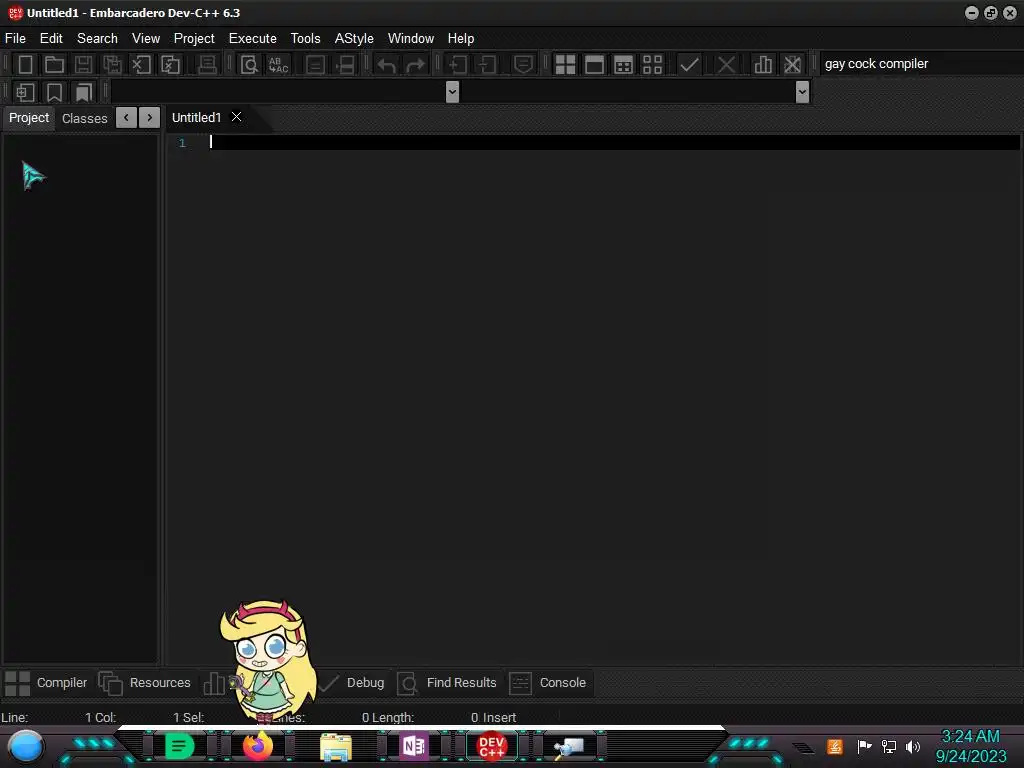Click the Compile four-squares icon

565,64
